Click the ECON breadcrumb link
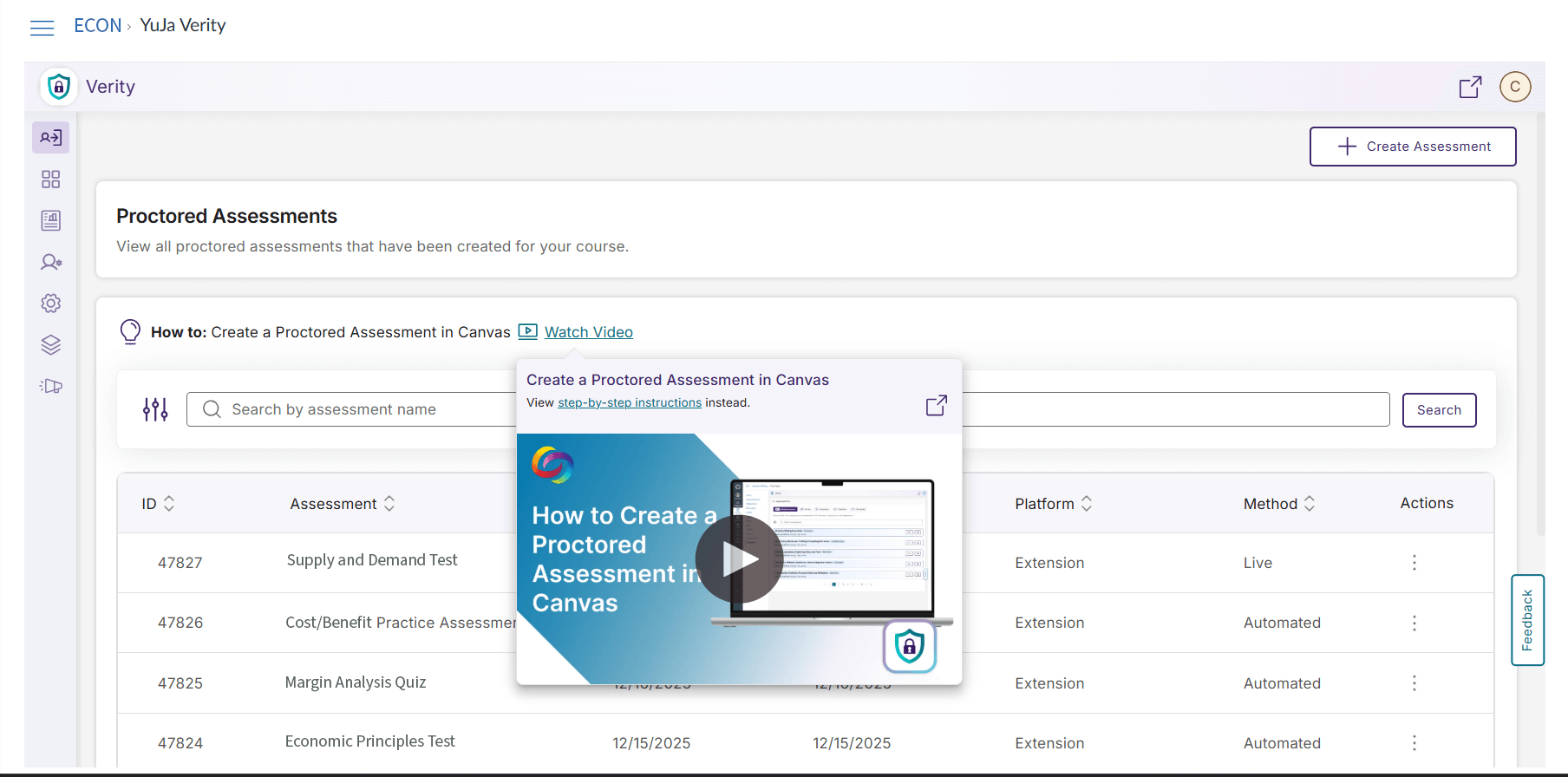Screen dimensions: 1568x777 pyautogui.click(x=97, y=26)
